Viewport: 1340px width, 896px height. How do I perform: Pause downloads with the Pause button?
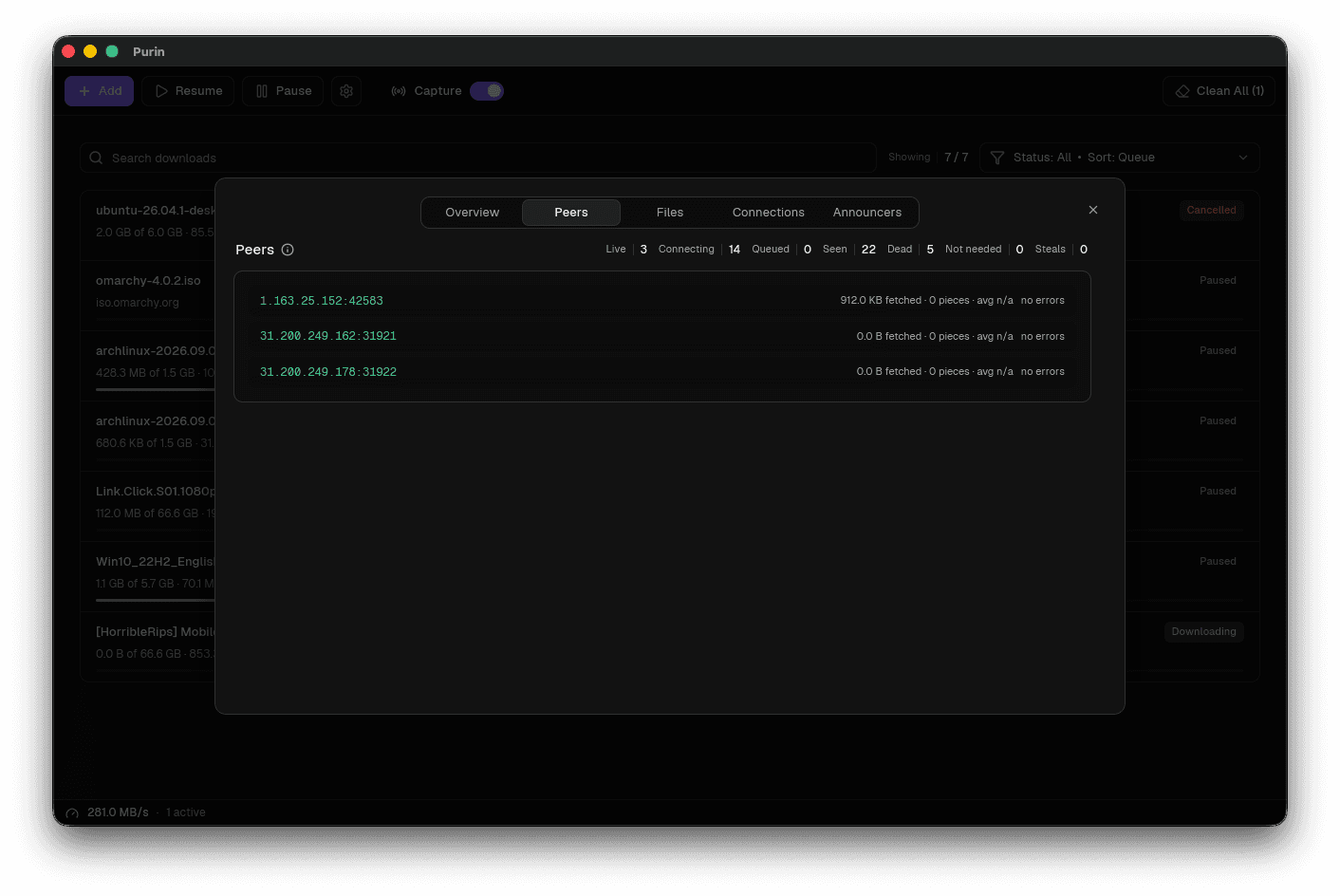[x=283, y=91]
